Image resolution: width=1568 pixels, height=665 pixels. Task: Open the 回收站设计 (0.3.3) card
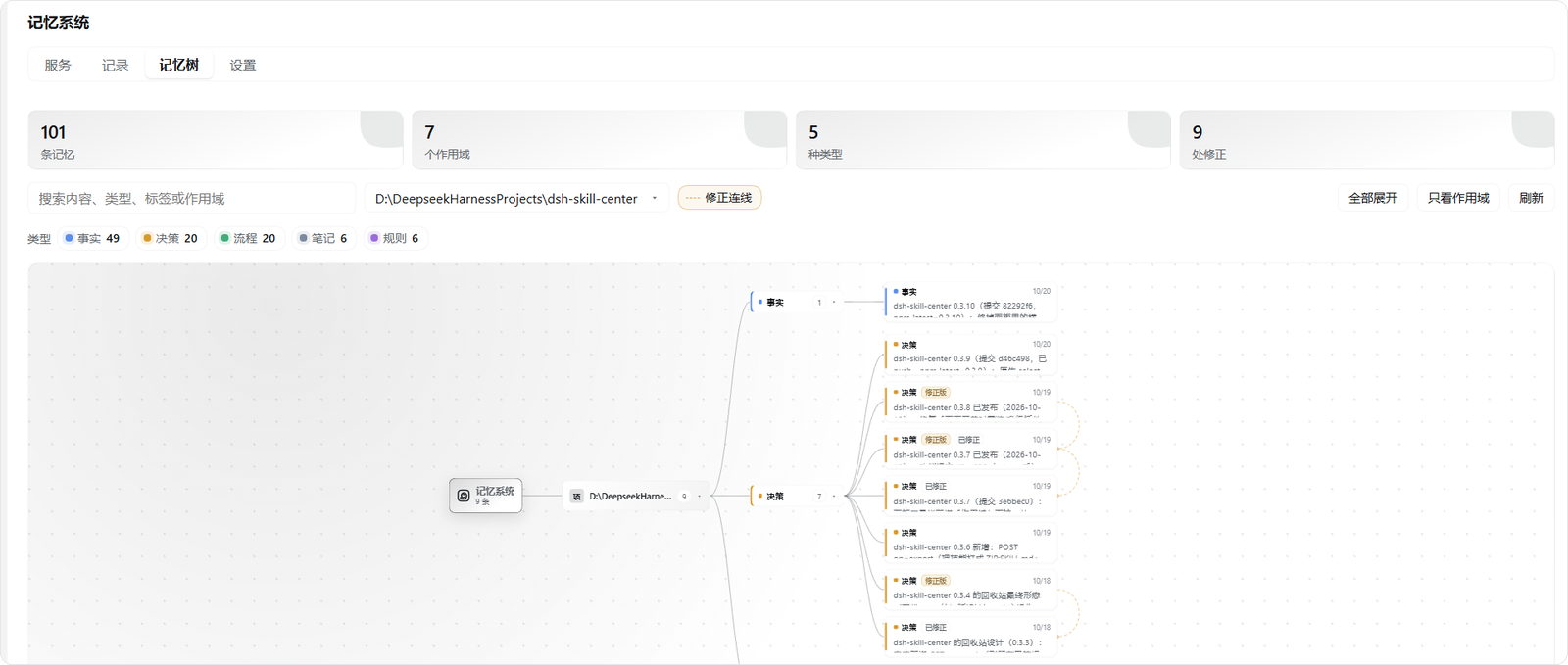971,638
